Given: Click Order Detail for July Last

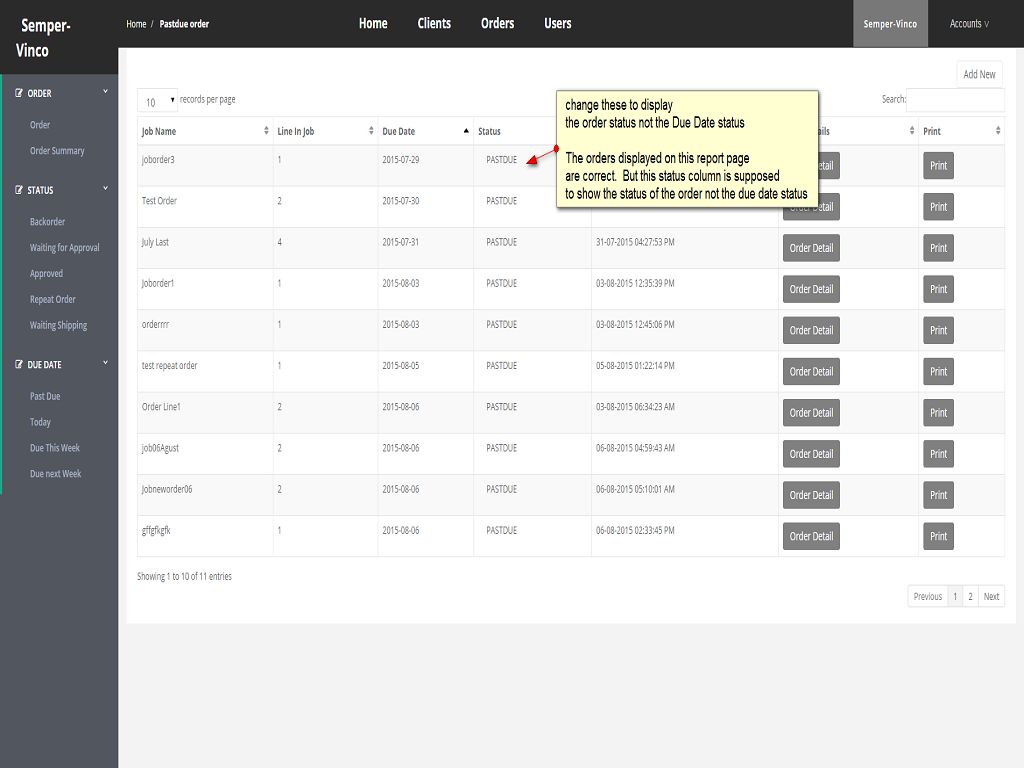Looking at the screenshot, I should [x=811, y=248].
